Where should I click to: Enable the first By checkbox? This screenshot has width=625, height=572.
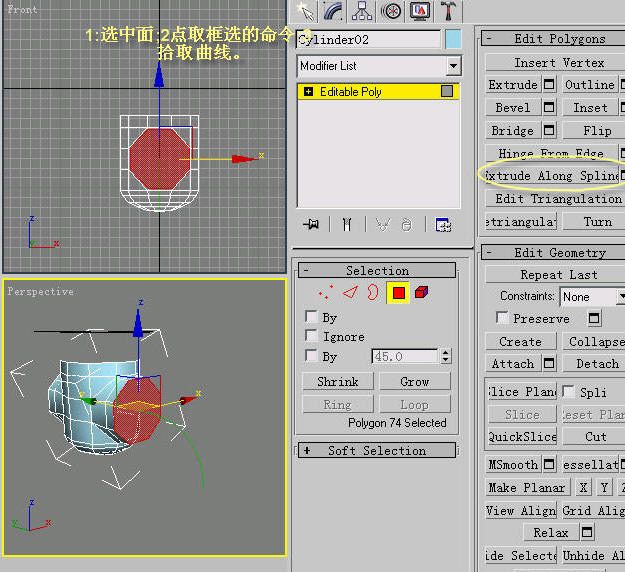(x=311, y=317)
